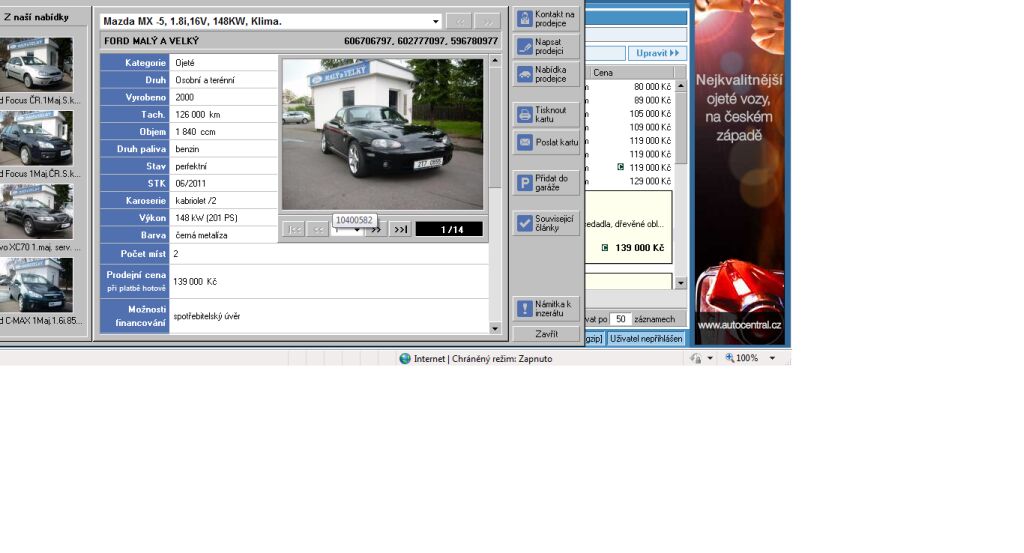Click the financing value spotřebitelský úvěr

(x=207, y=316)
